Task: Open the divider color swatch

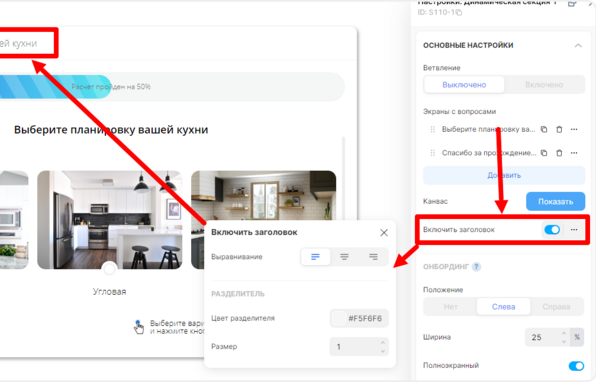Action: [338, 319]
